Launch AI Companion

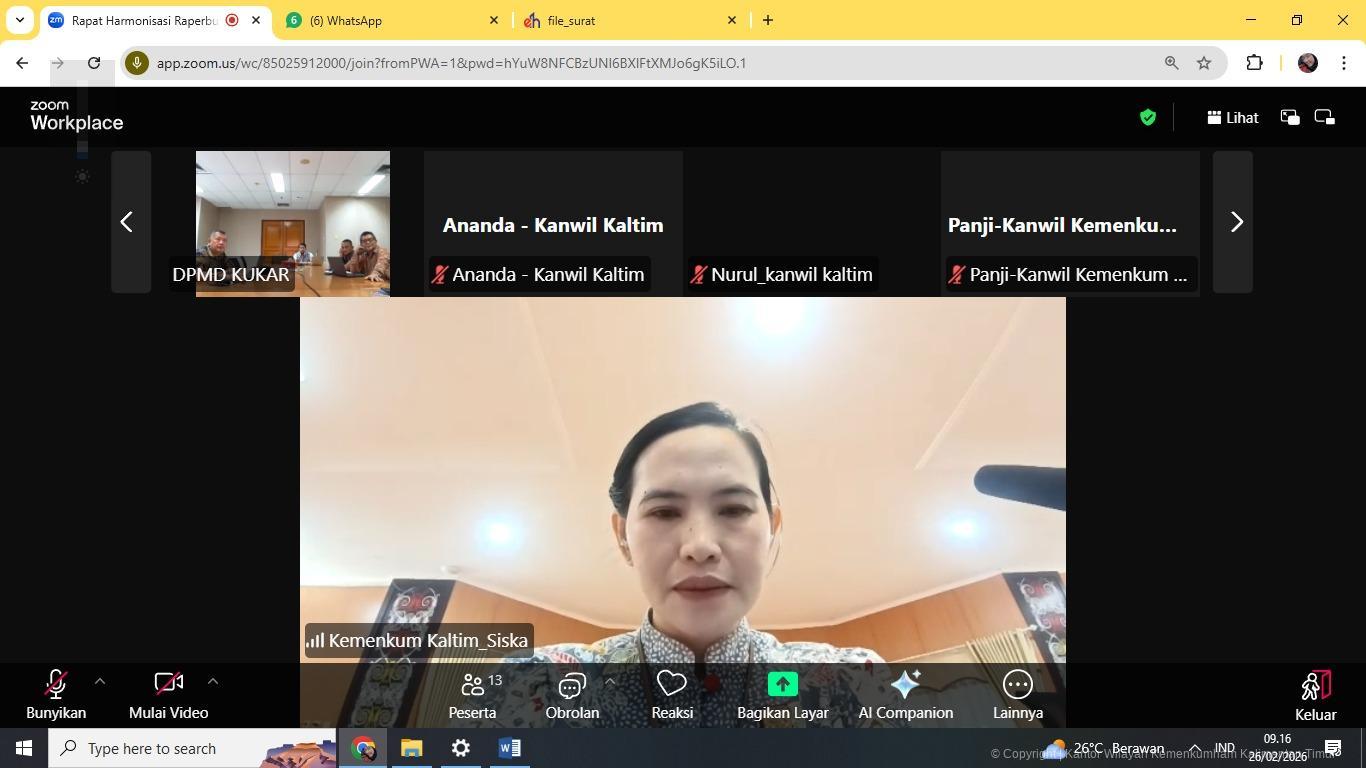pos(905,695)
